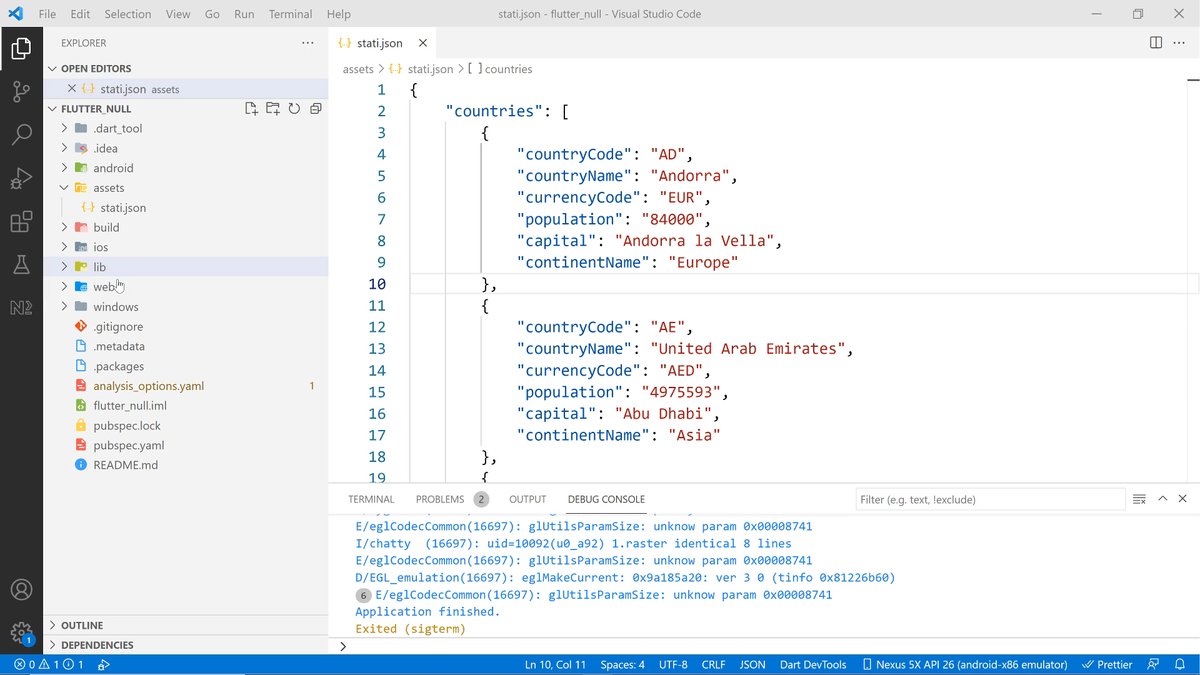Open the Run and Debug view

point(21,179)
